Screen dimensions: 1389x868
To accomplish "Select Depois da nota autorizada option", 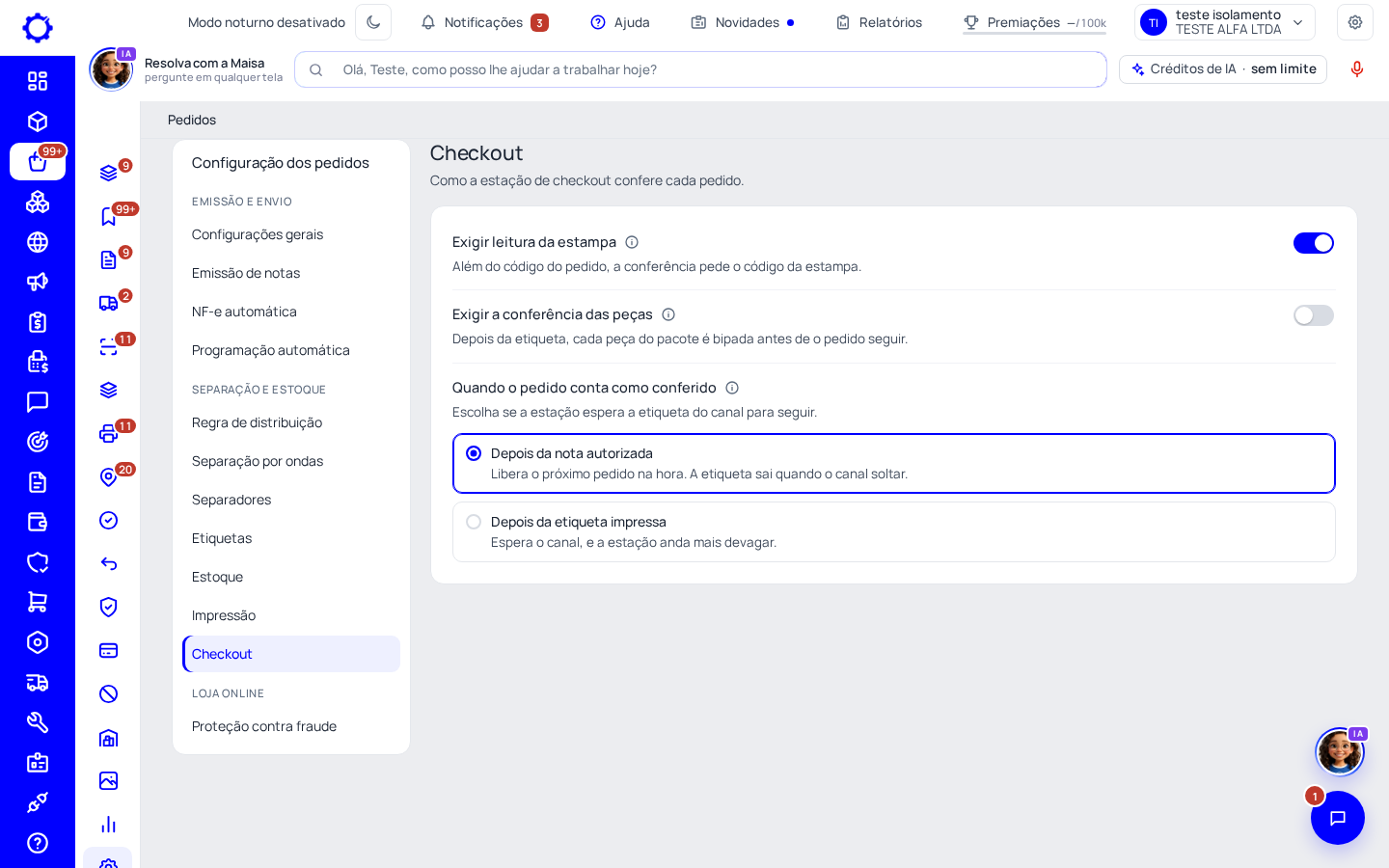I will 894,464.
